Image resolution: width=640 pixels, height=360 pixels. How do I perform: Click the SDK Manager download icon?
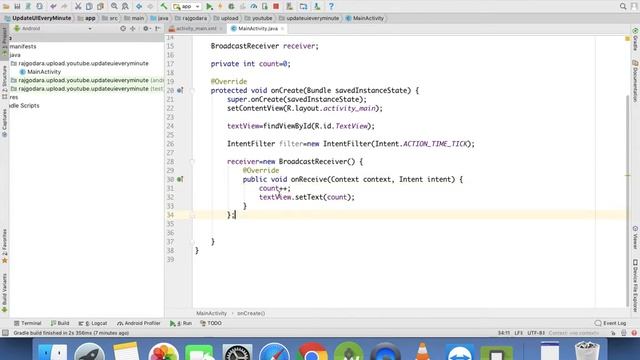point(317,6)
